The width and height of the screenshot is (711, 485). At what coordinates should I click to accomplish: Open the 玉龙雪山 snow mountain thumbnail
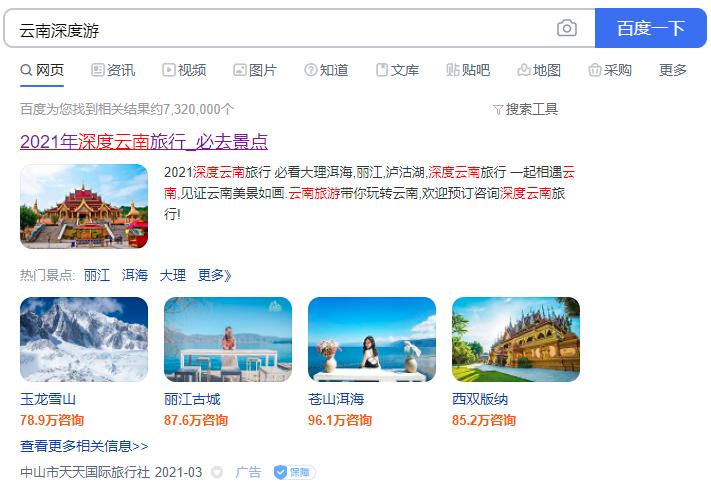(84, 339)
